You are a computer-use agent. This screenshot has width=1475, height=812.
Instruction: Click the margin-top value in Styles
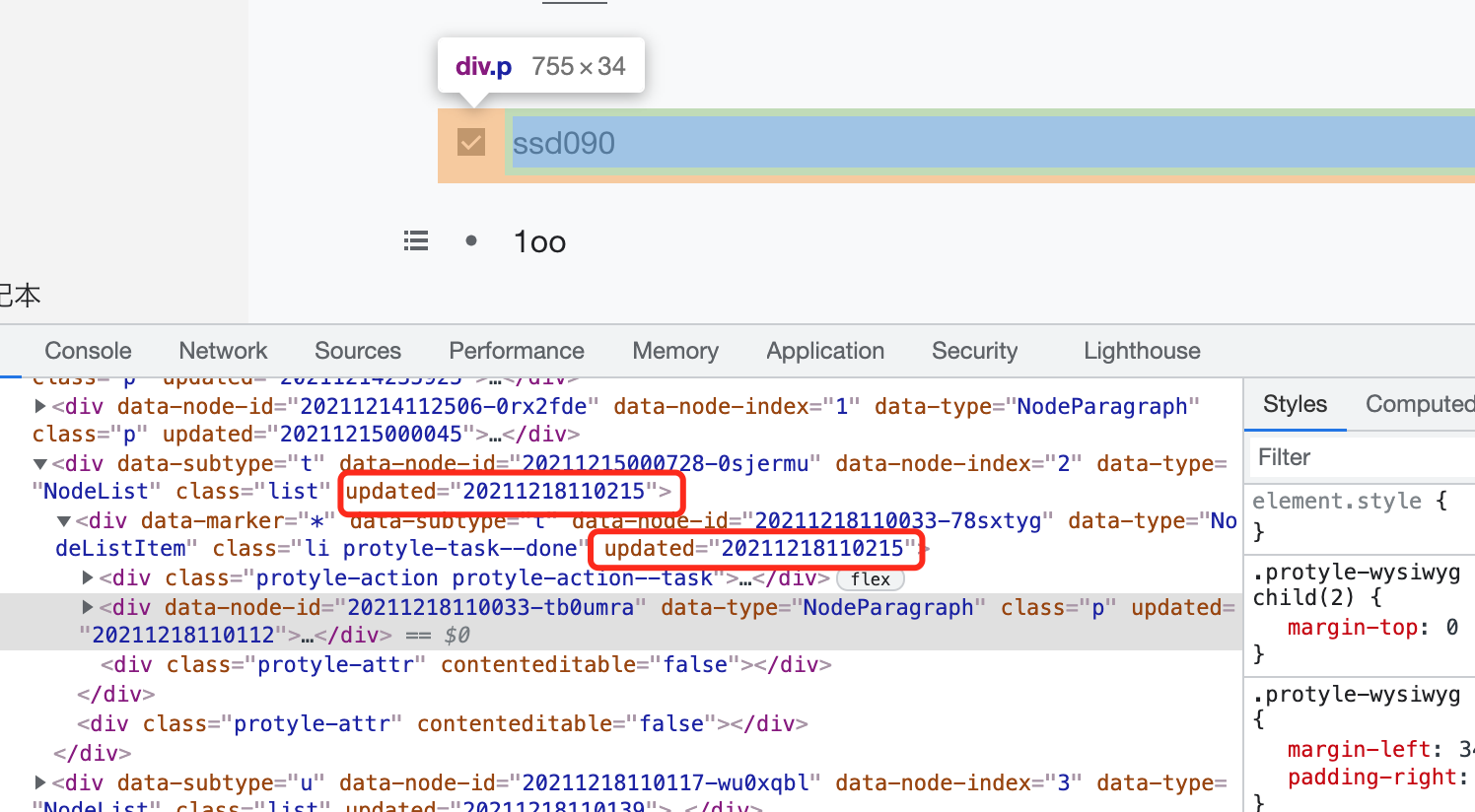(x=1451, y=627)
